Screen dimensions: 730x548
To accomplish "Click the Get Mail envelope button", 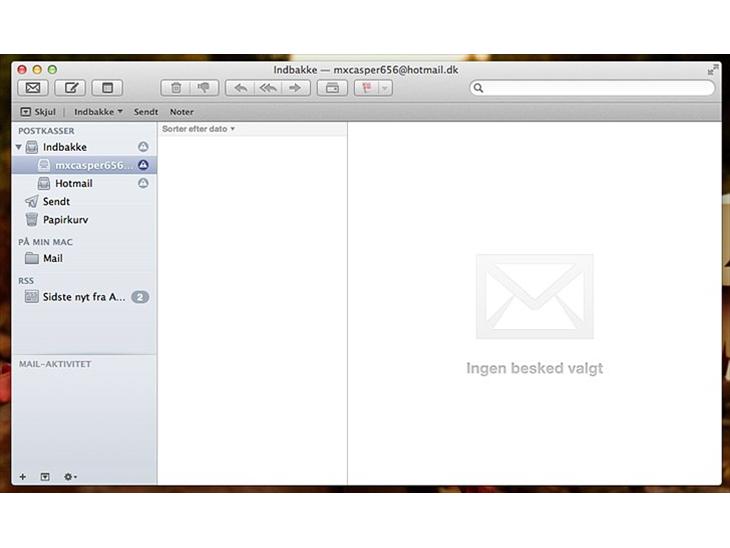I will click(33, 88).
